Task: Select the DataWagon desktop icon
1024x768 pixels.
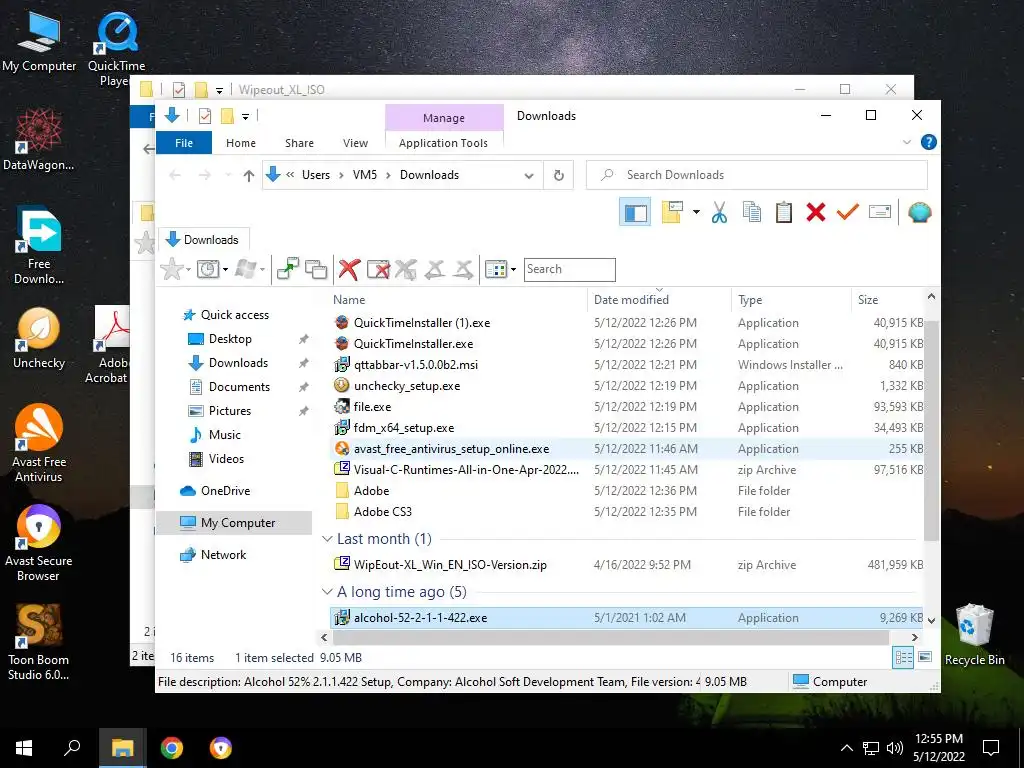Action: coord(39,140)
